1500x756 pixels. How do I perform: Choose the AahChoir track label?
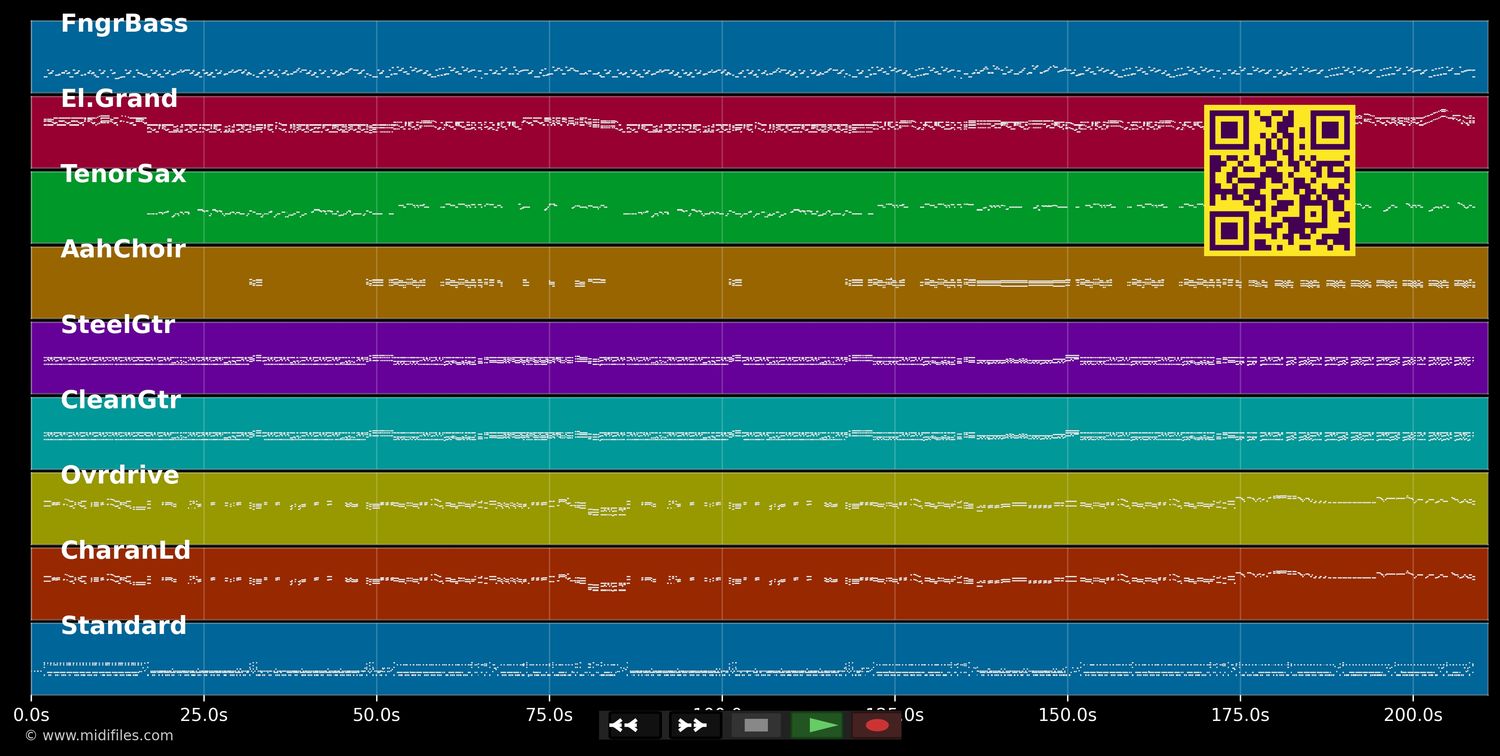click(123, 249)
